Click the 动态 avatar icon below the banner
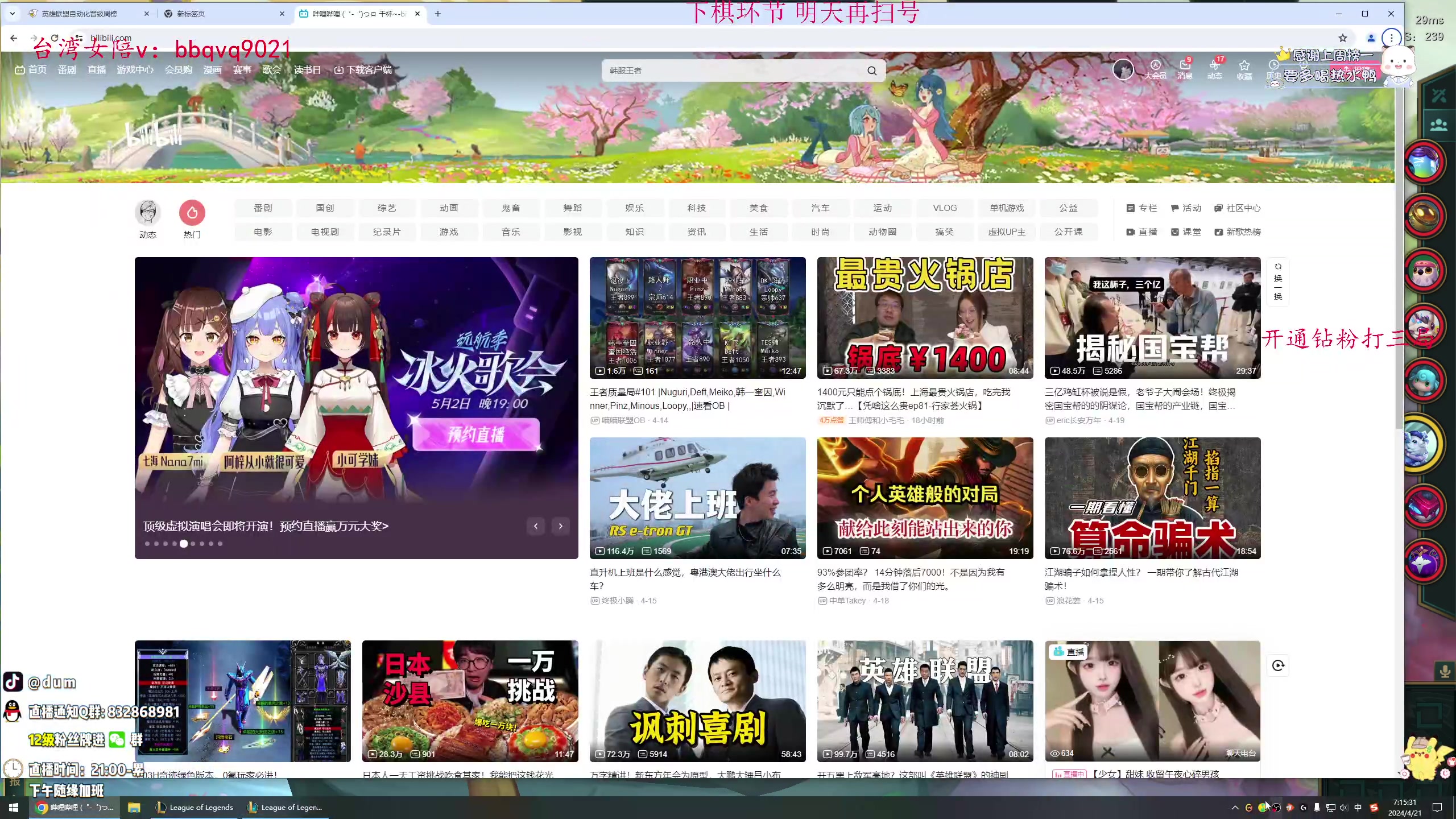Image resolution: width=1456 pixels, height=819 pixels. (148, 213)
